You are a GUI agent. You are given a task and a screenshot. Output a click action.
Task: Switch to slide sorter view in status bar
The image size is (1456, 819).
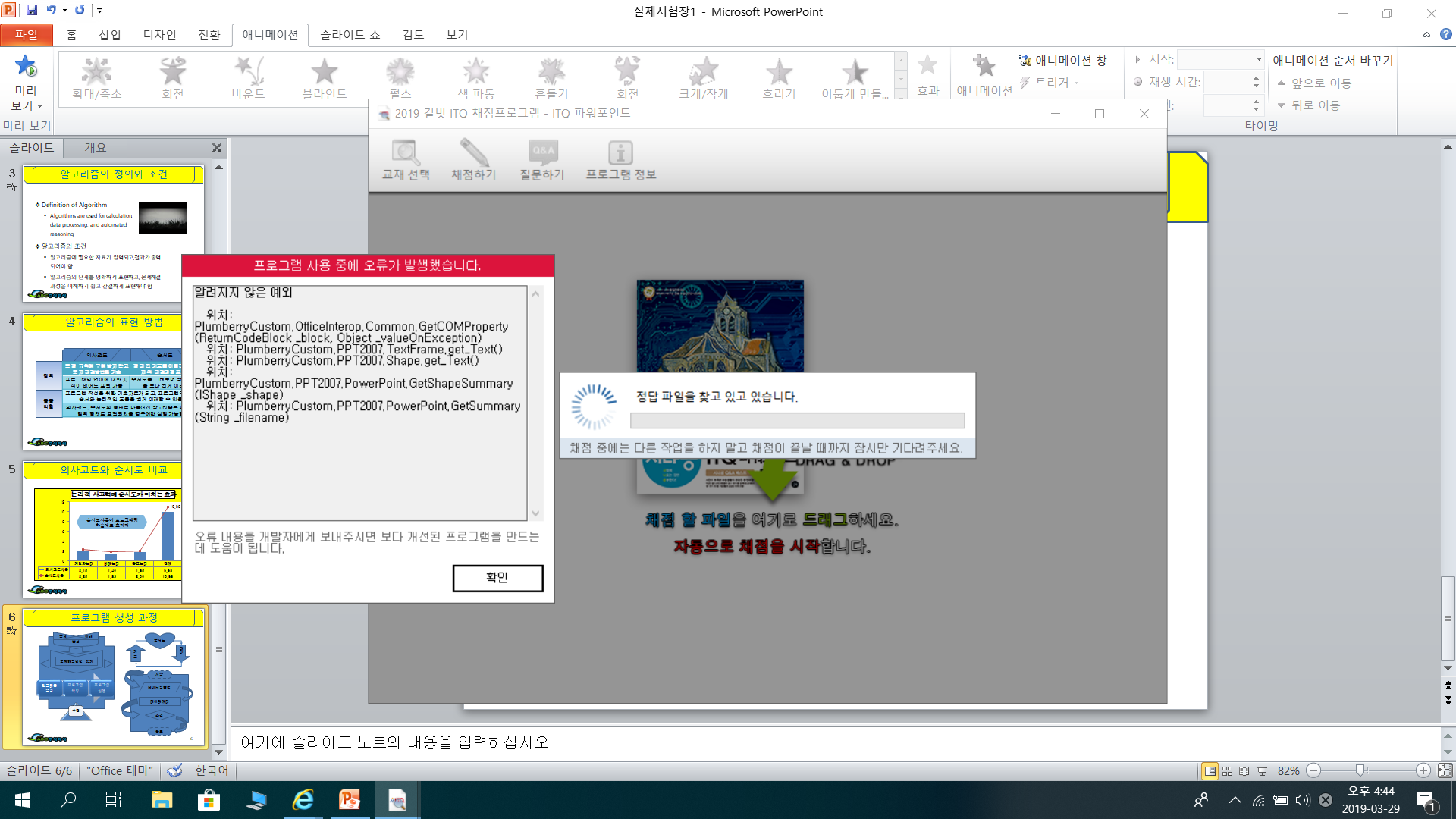(1227, 770)
